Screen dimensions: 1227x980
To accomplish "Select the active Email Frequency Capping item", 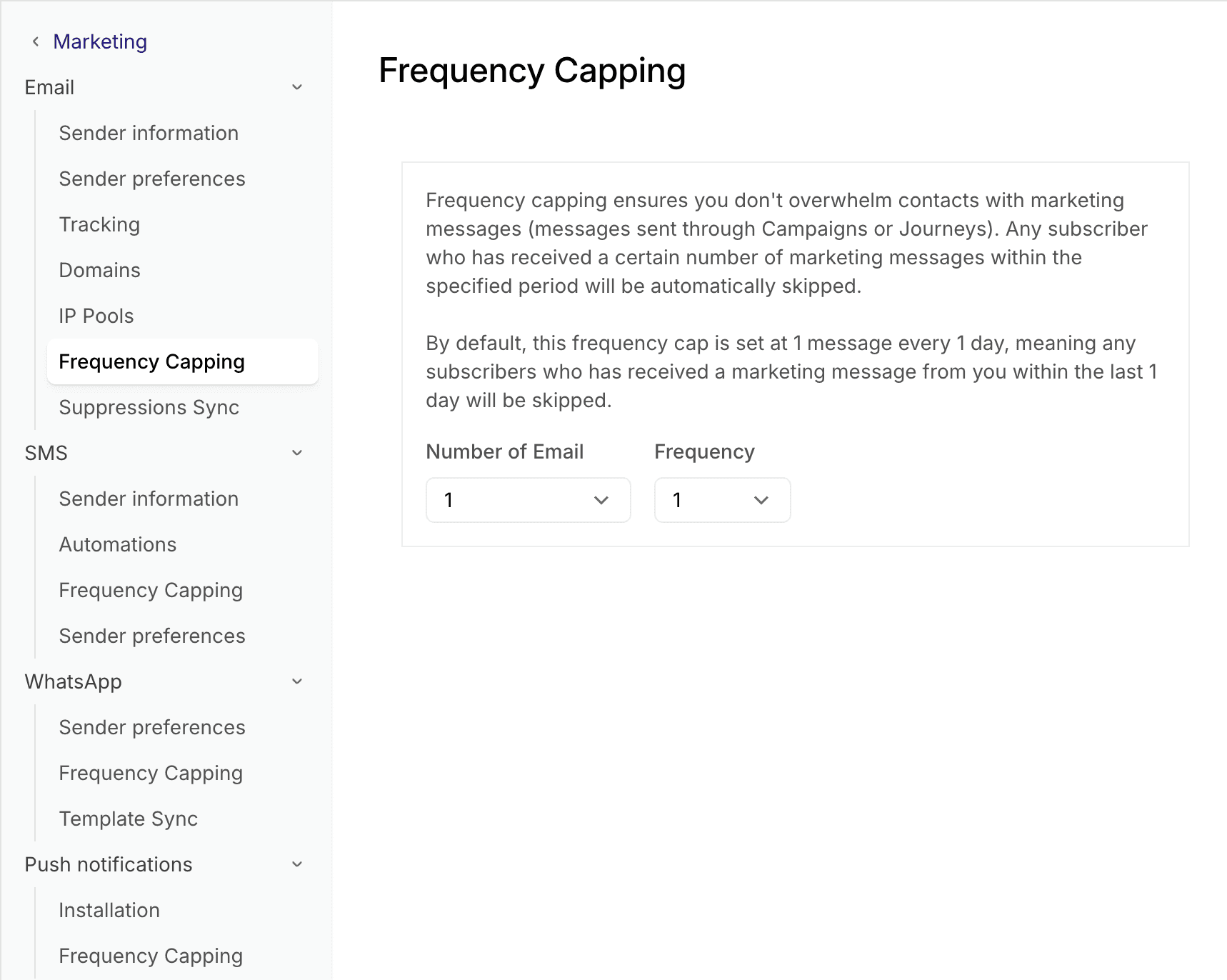I will click(151, 362).
